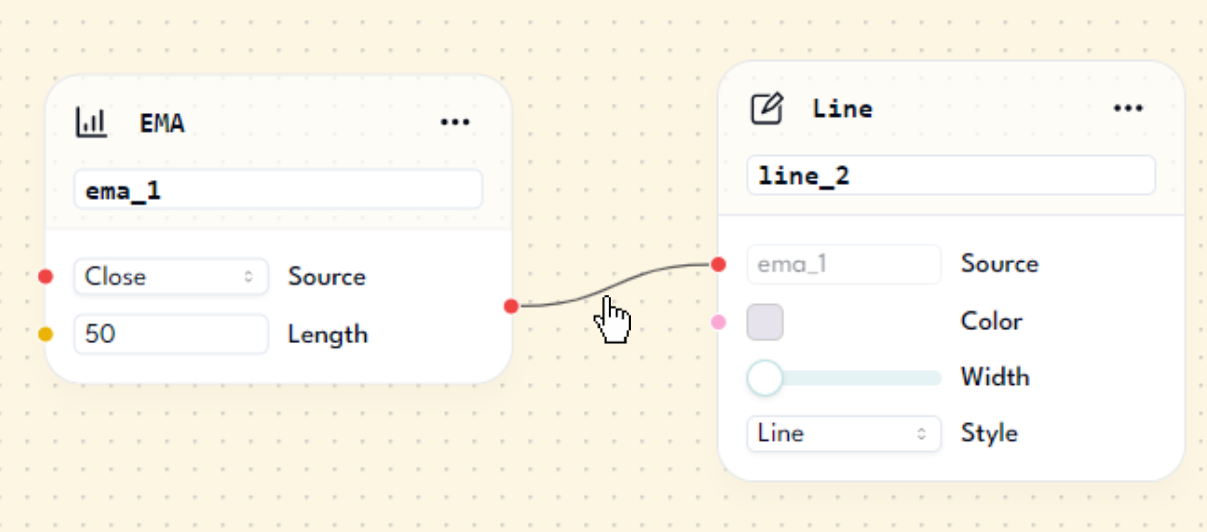Open the EMA node three-dot menu
Image resolution: width=1207 pixels, height=532 pixels.
455,123
